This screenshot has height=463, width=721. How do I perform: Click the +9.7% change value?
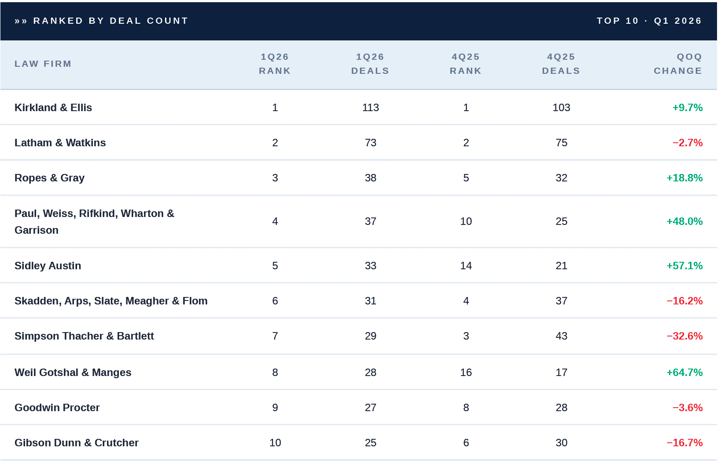point(687,108)
